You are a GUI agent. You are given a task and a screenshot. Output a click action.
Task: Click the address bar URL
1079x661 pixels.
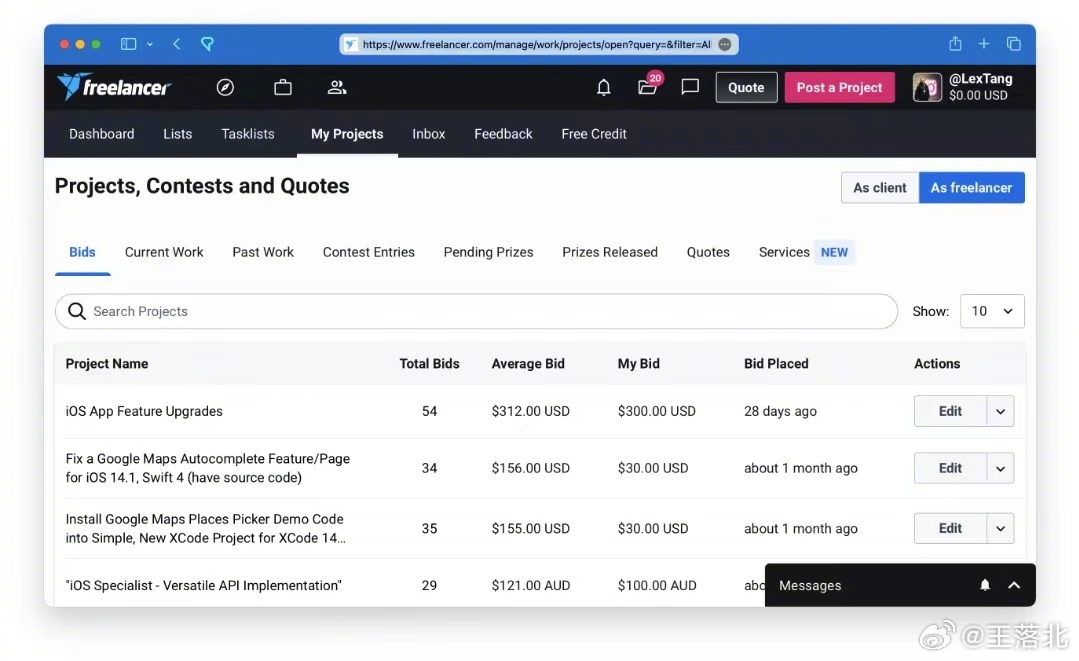click(537, 44)
